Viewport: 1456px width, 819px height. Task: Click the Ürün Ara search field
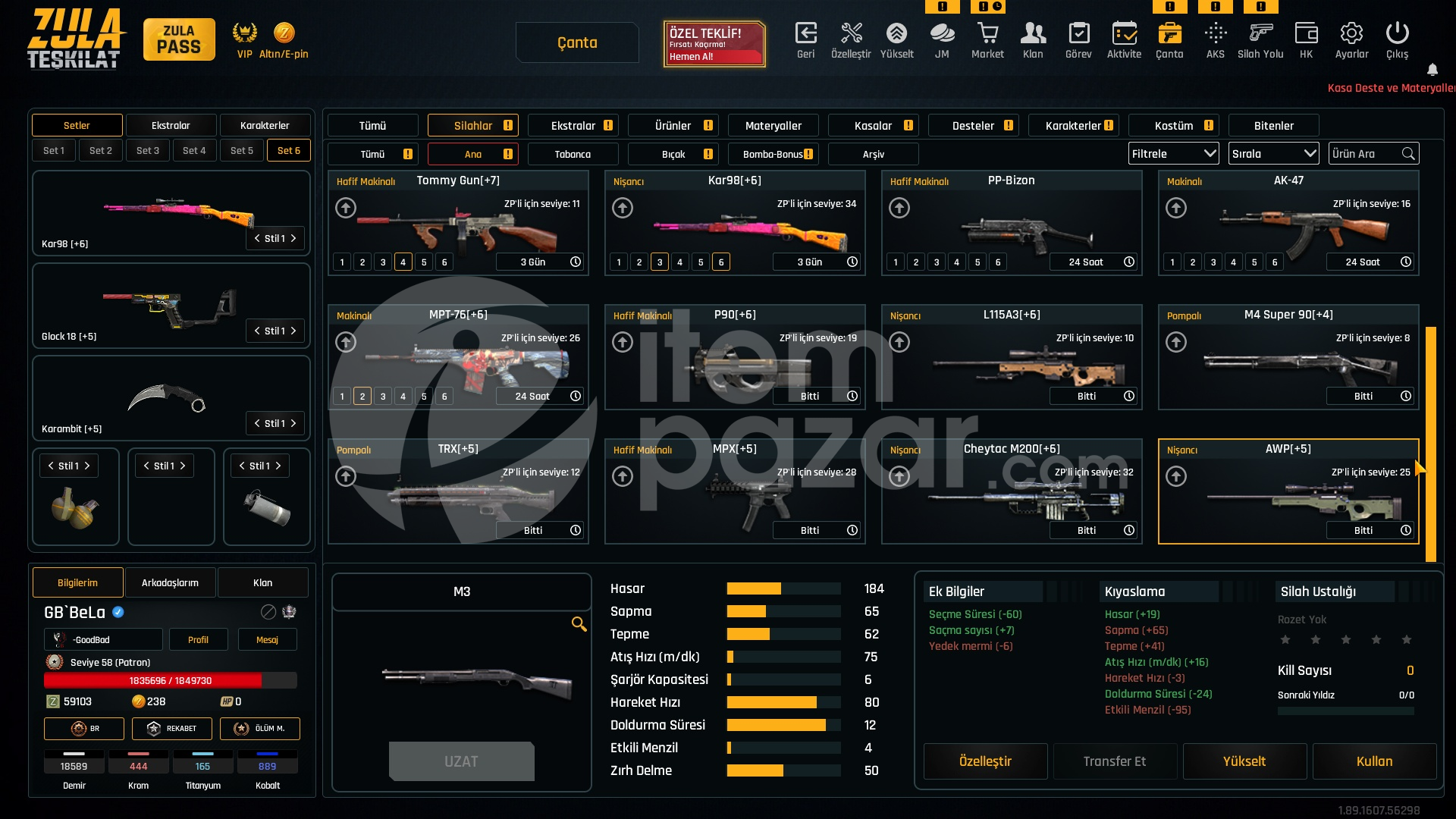(x=1374, y=154)
